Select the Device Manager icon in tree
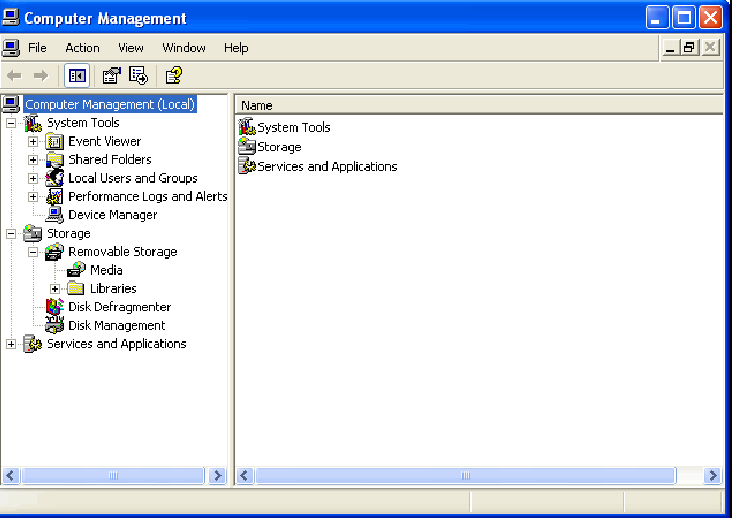Image resolution: width=733 pixels, height=518 pixels. pyautogui.click(x=55, y=215)
